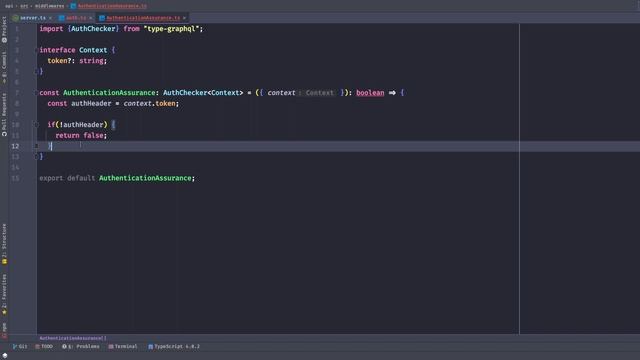Close the auth.ts editor tab
Image resolution: width=640 pixels, height=360 pixels.
click(91, 18)
